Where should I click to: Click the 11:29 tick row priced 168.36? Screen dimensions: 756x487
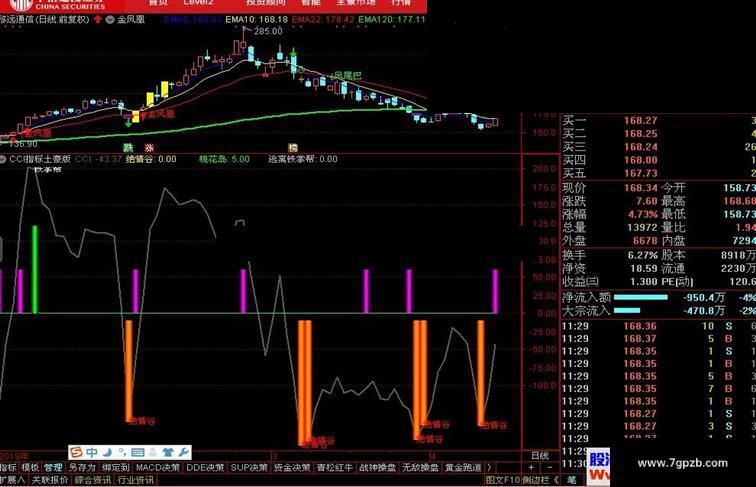[x=659, y=326]
